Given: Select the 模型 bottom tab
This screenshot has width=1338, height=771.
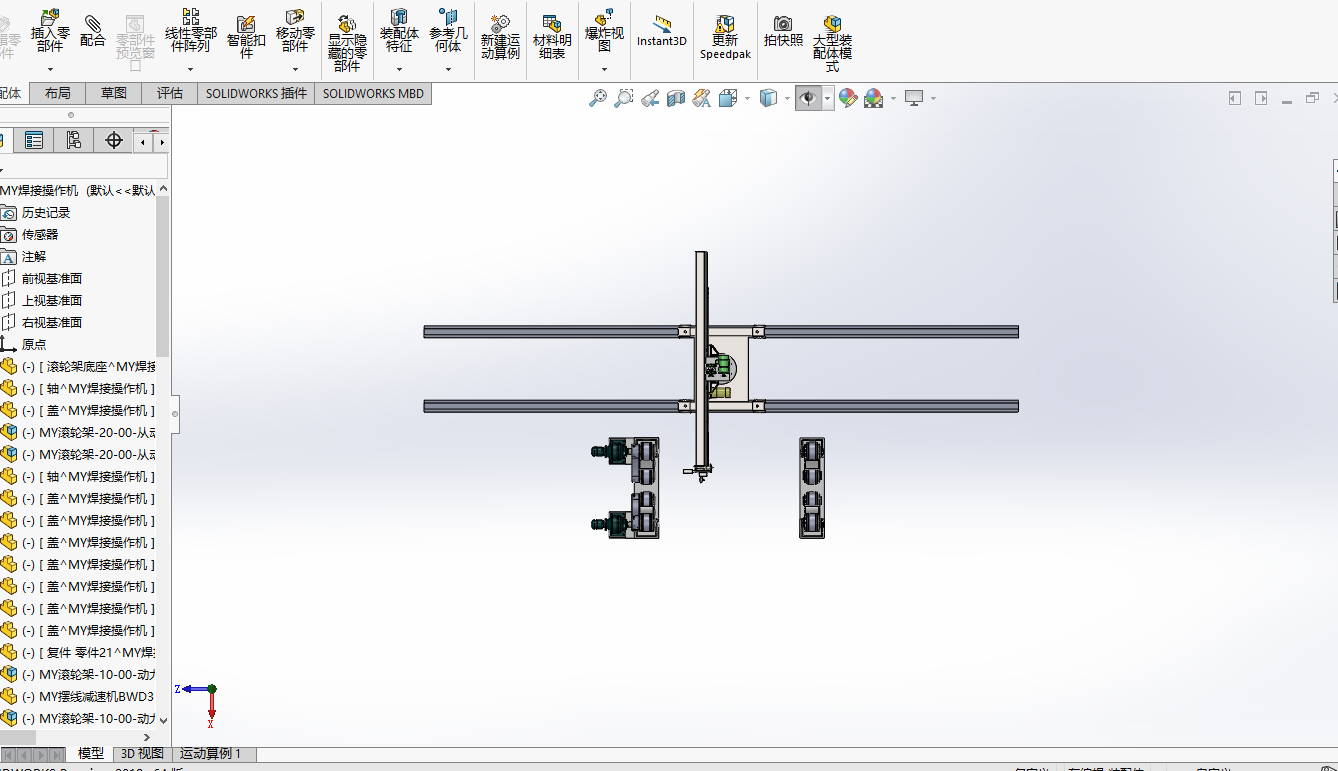Looking at the screenshot, I should pyautogui.click(x=91, y=754).
